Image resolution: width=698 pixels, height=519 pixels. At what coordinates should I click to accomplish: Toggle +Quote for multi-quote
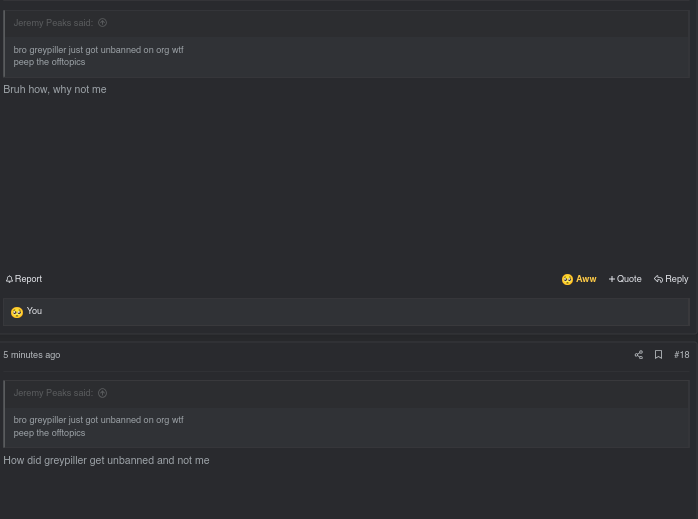(625, 279)
